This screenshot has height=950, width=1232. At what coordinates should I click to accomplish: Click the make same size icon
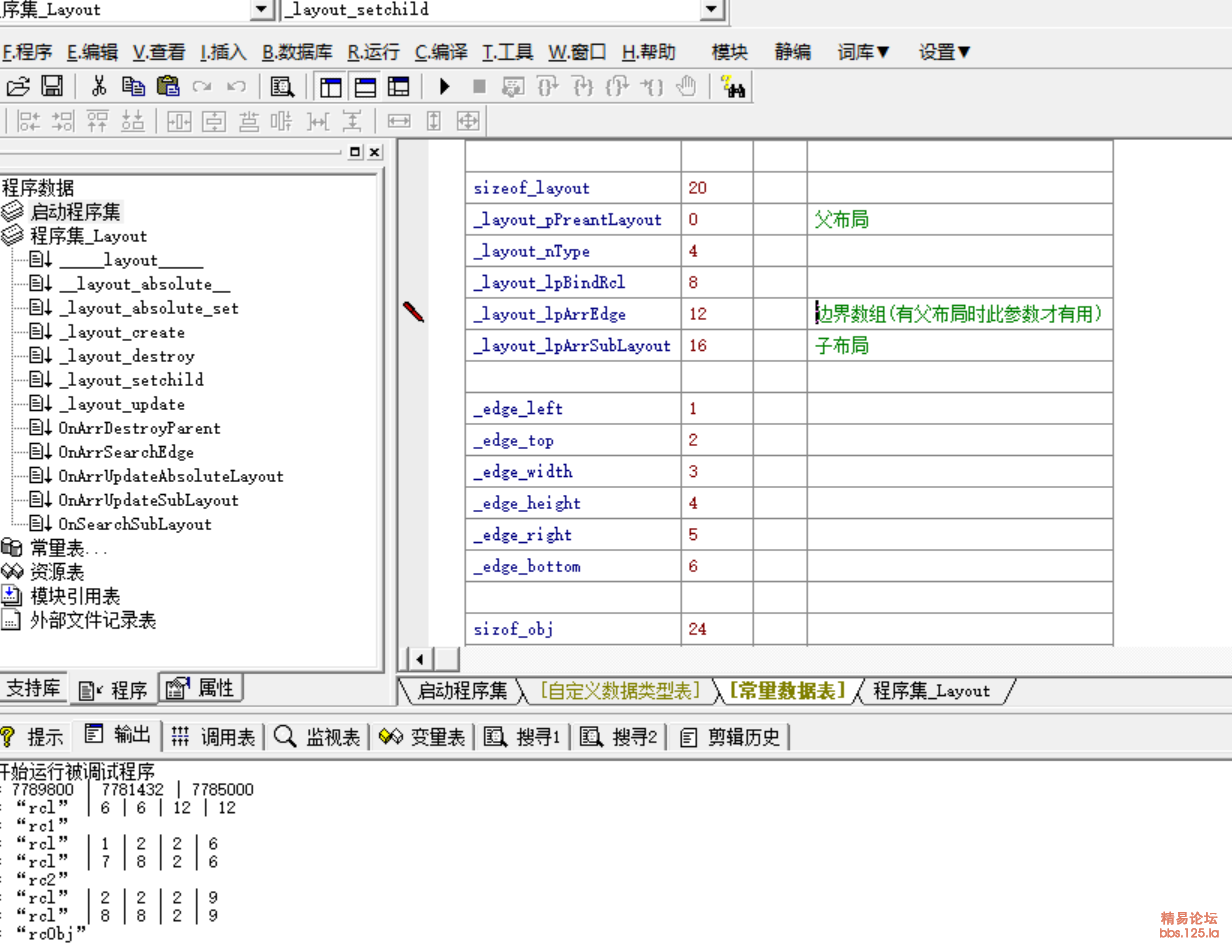[467, 122]
